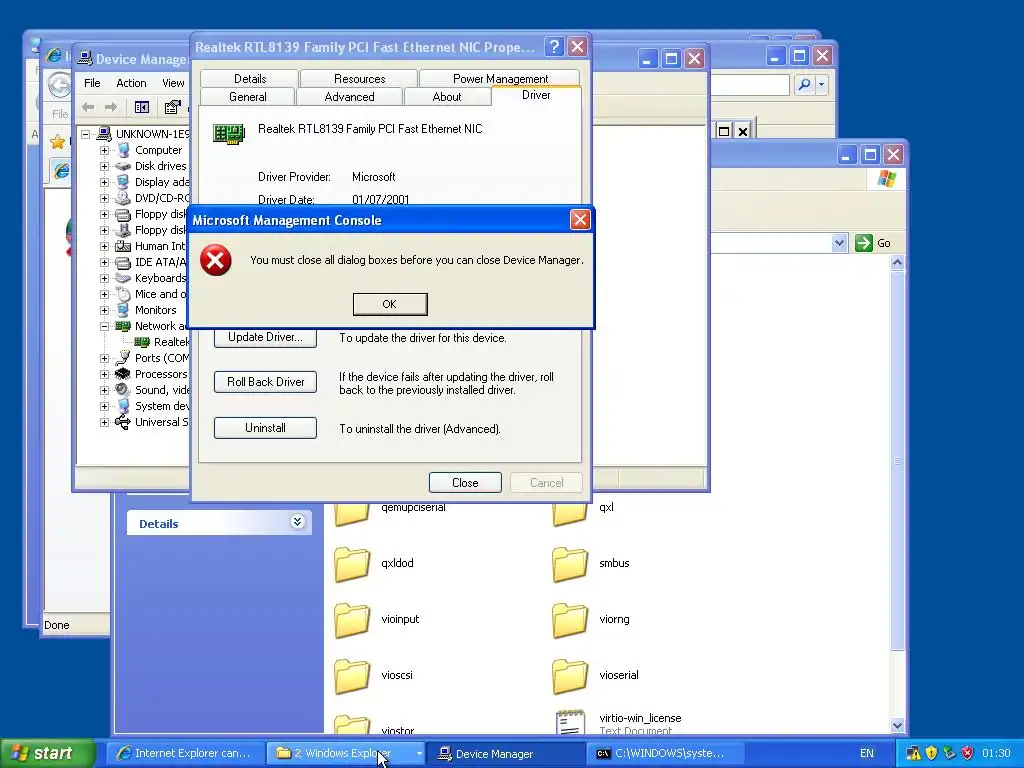The width and height of the screenshot is (1024, 768).
Task: Click the Explorer vertical scrollbar up arrow
Action: 897,263
